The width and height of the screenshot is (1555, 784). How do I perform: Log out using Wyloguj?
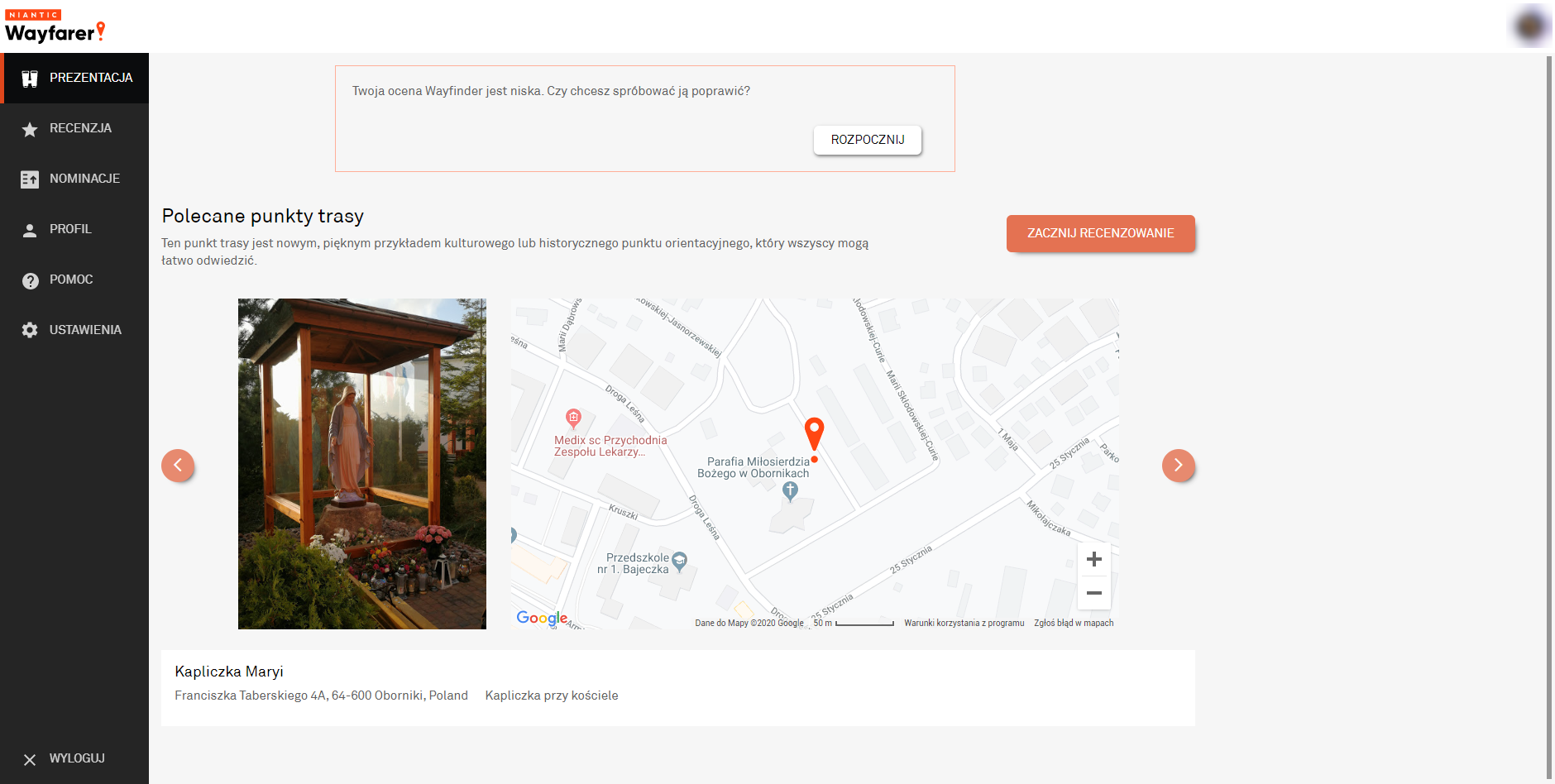75,758
